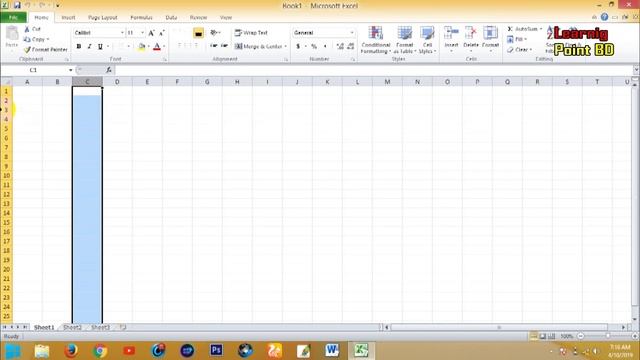Open the font name Calibri dropdown
640x360 pixels.
(122, 33)
